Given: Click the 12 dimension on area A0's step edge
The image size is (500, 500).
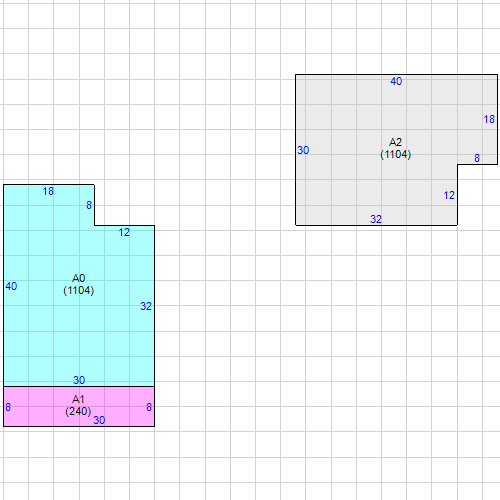Looking at the screenshot, I should click(x=124, y=232).
